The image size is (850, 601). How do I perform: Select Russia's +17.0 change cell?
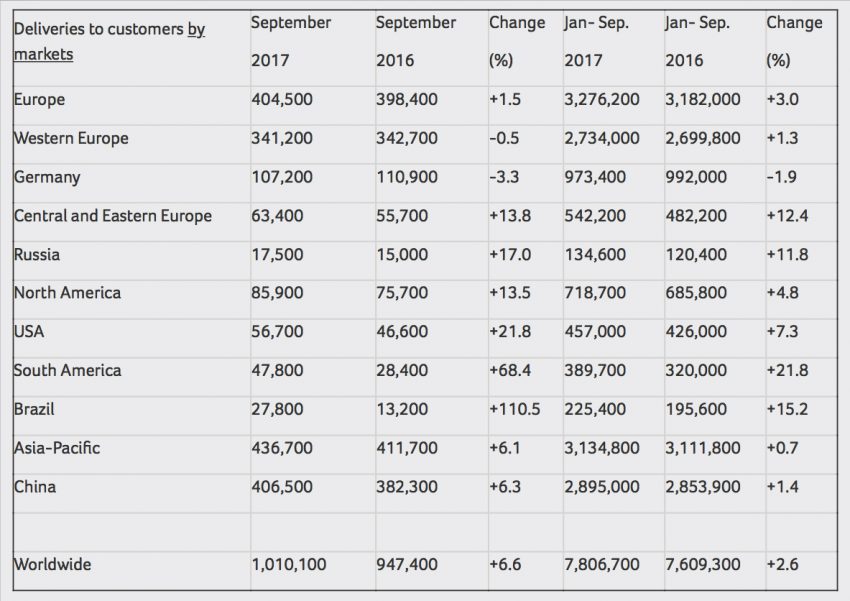coord(510,255)
